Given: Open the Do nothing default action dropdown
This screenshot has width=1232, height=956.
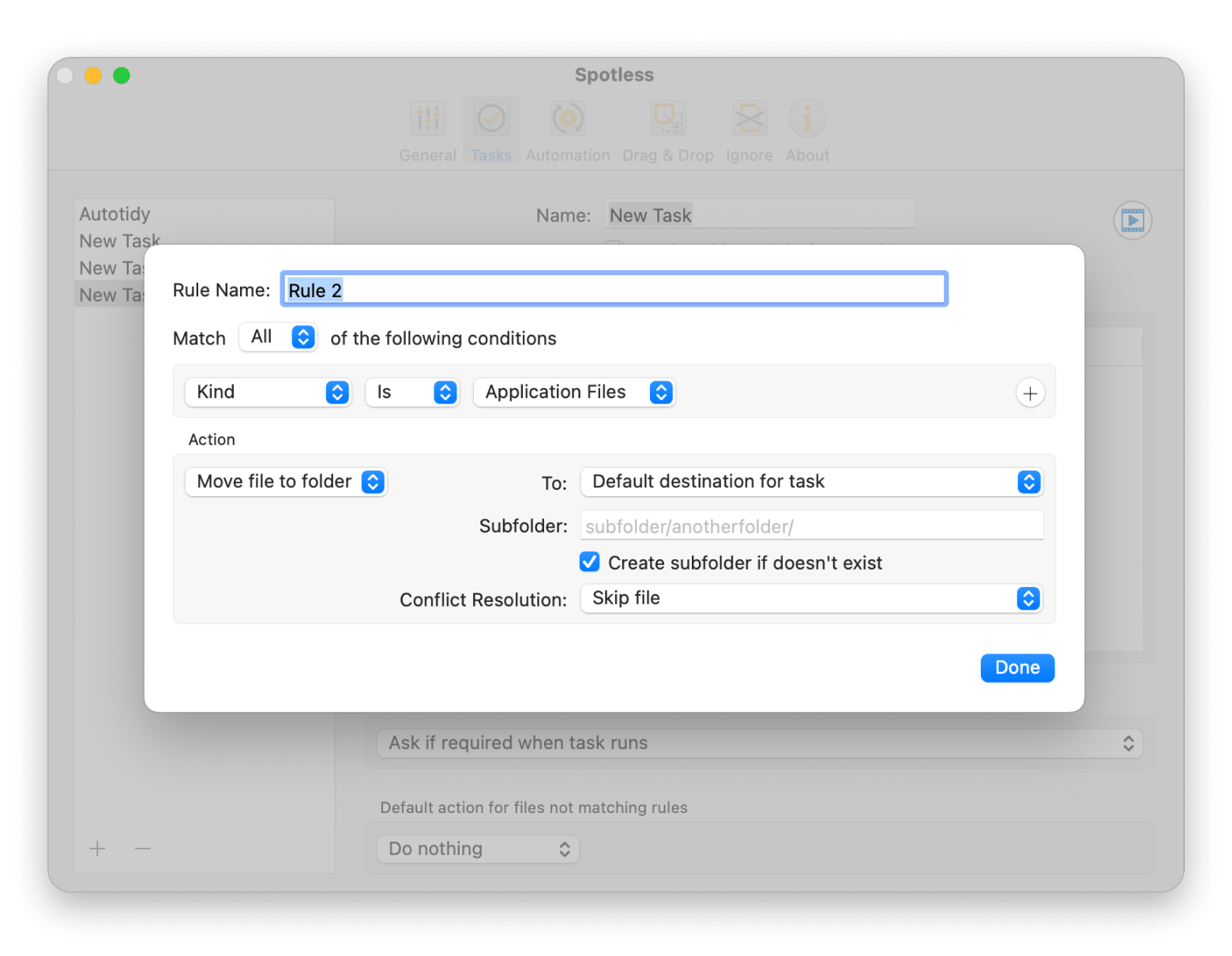Looking at the screenshot, I should coord(477,849).
